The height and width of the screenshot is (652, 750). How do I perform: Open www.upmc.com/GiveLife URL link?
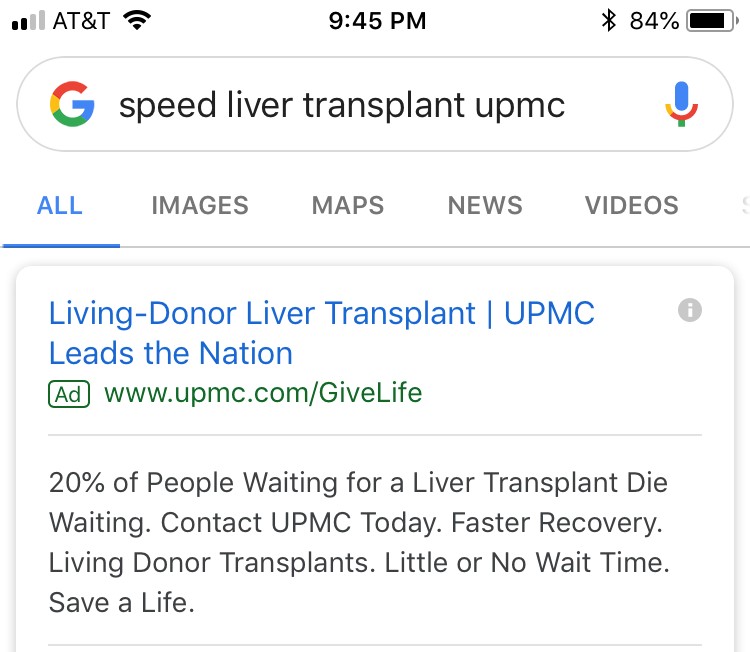tap(263, 393)
